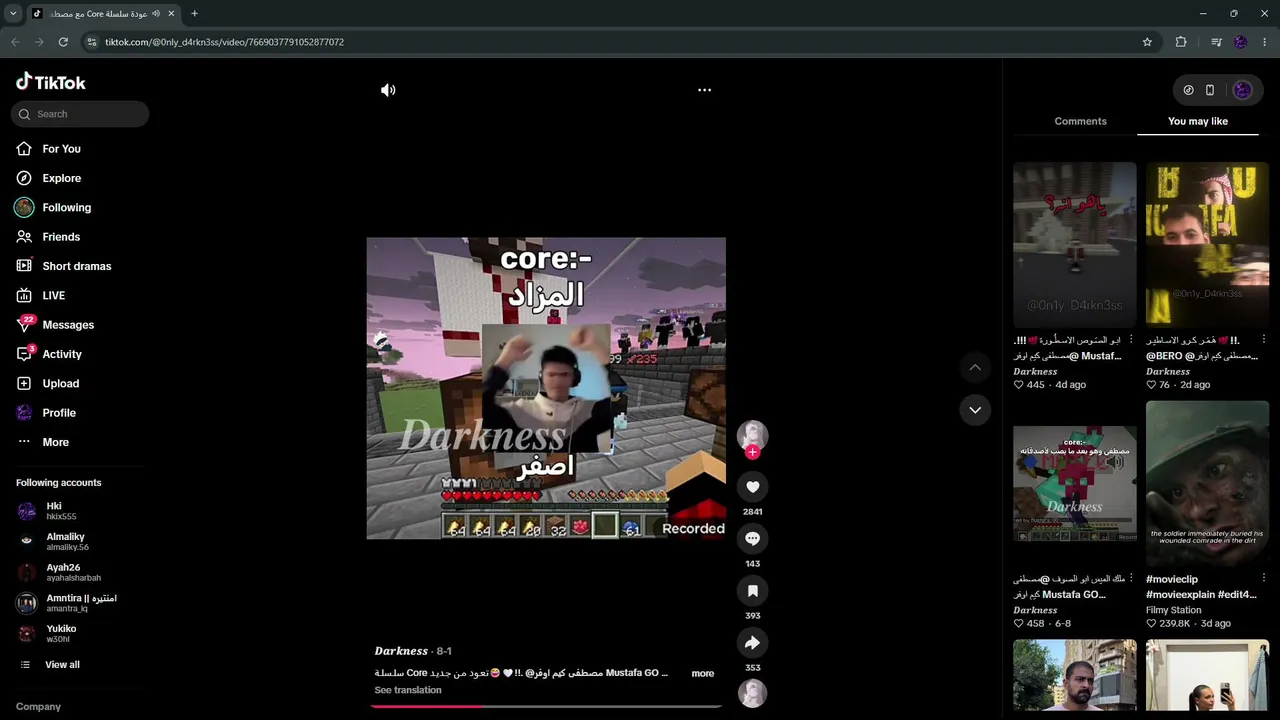Open options for the 458-likes recommended video
Viewport: 1280px width, 720px height.
[1131, 579]
